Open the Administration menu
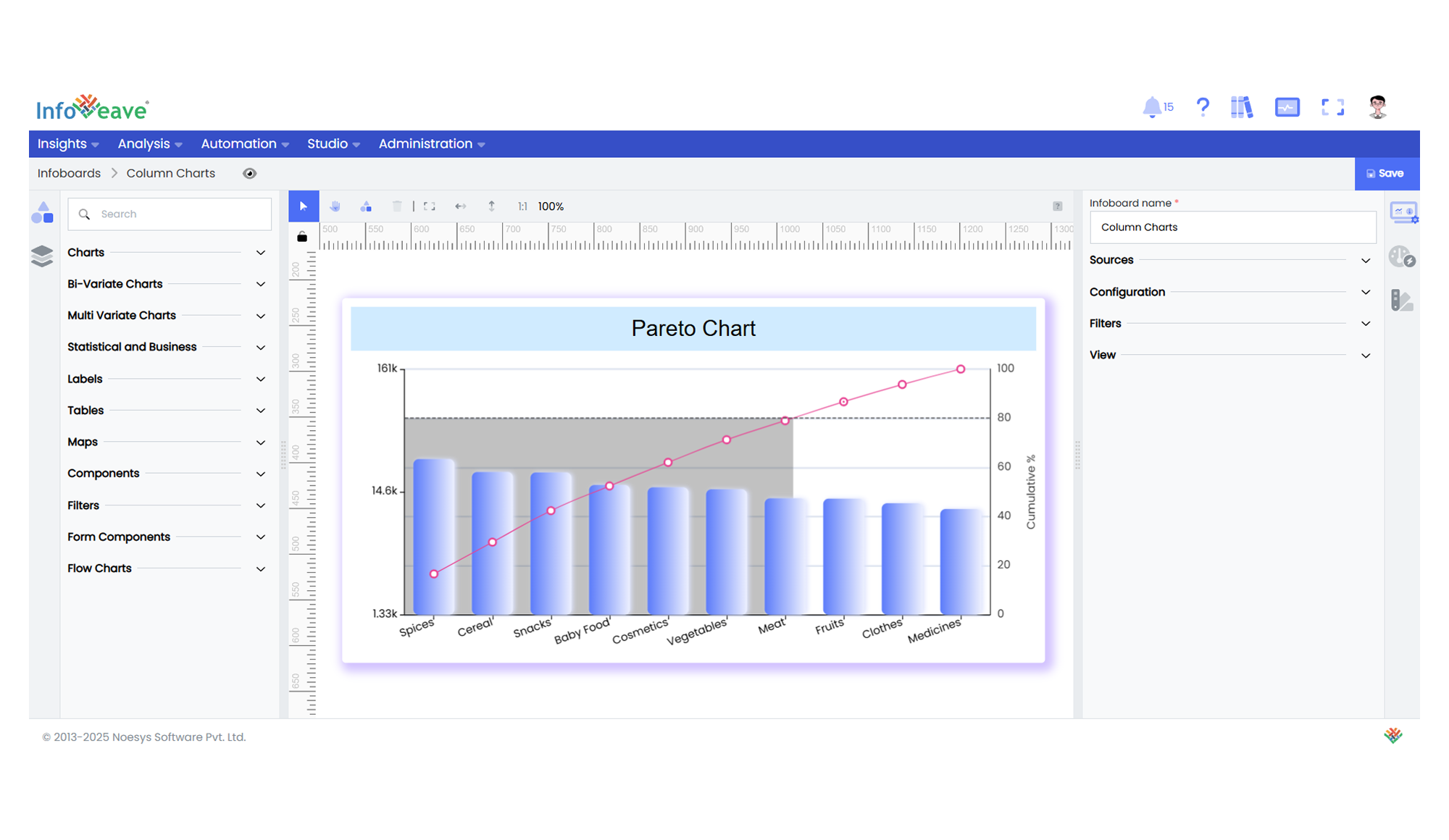Viewport: 1449px width, 840px height. coord(432,144)
